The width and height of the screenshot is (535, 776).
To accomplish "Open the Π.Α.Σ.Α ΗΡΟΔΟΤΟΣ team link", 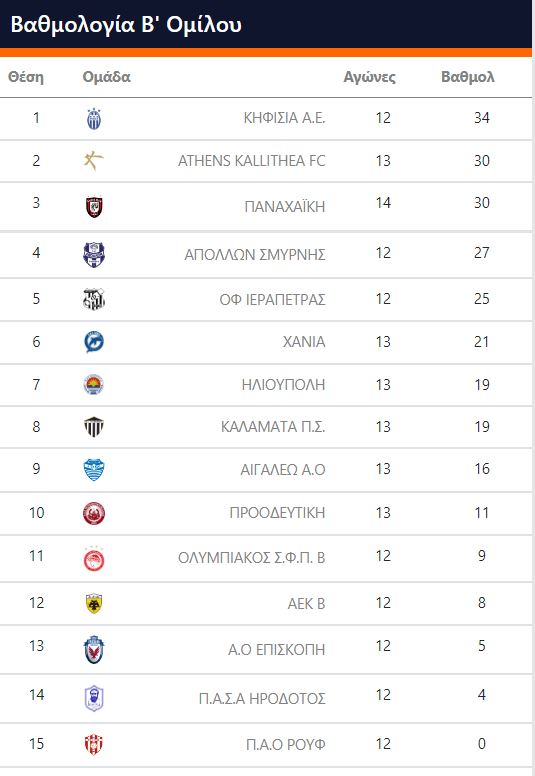I will click(x=262, y=698).
